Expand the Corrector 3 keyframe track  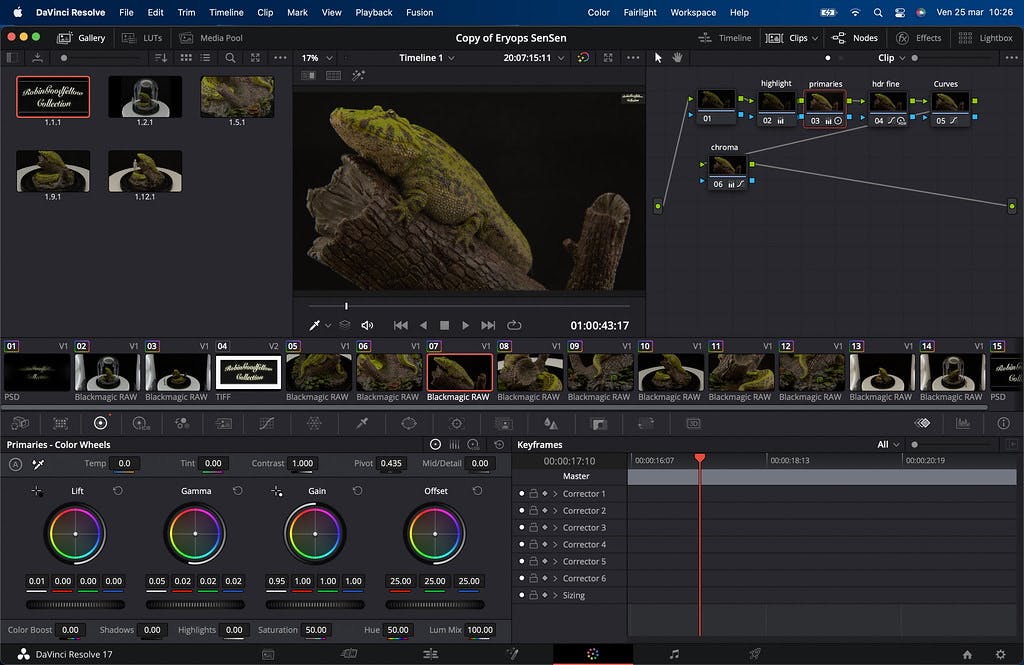(555, 528)
